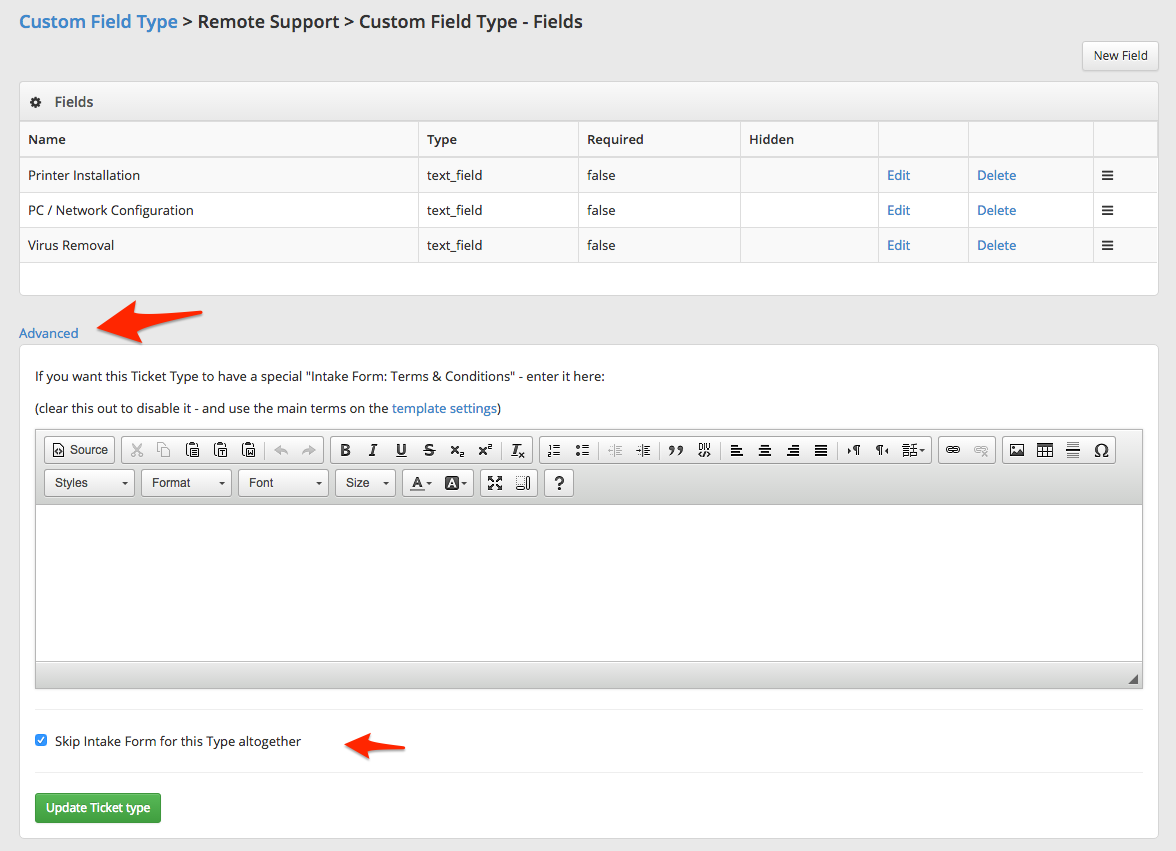Toggle strikethrough formatting
Screen dimensions: 1176x851
(x=429, y=450)
